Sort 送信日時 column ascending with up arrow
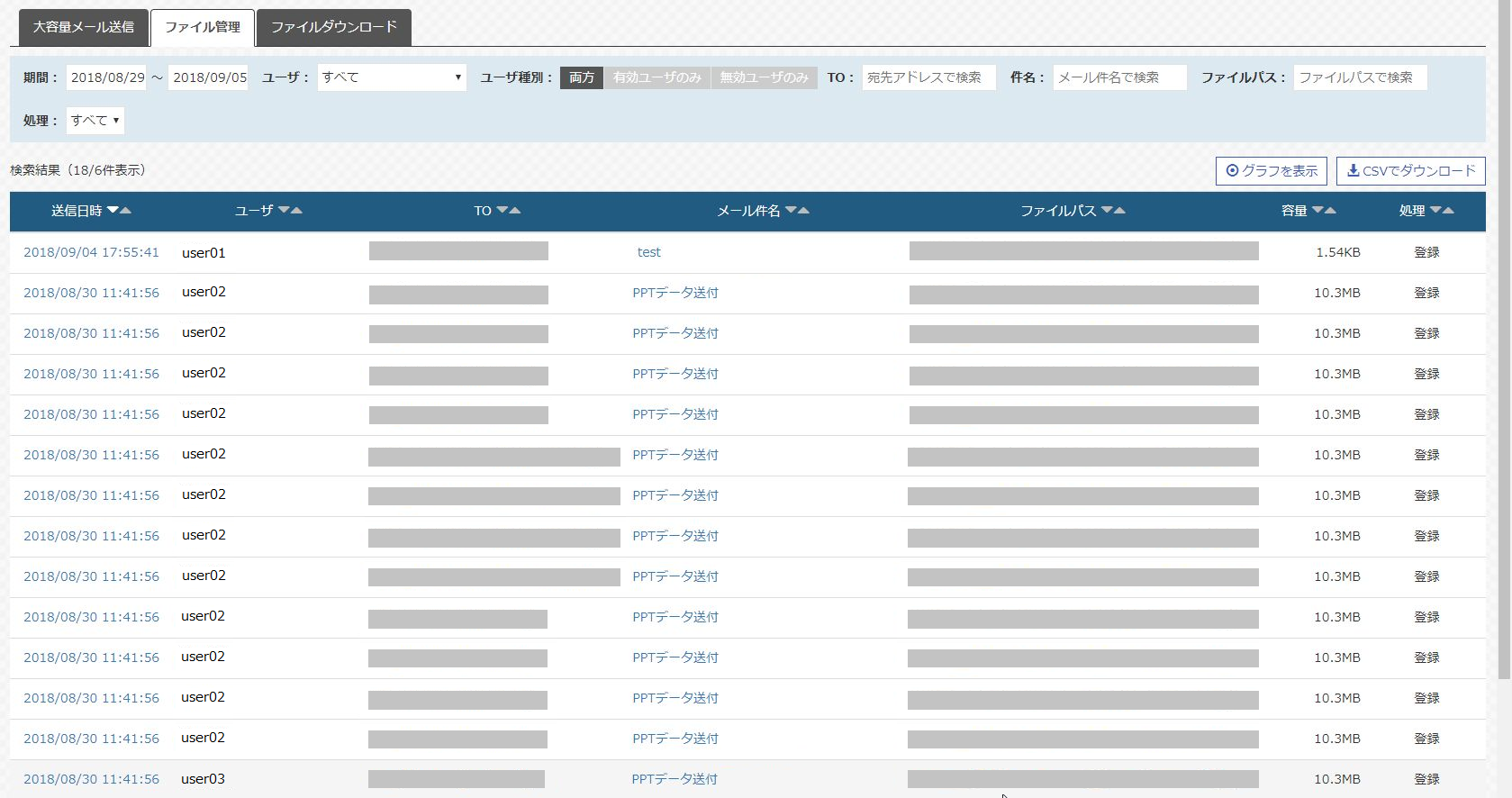 125,210
